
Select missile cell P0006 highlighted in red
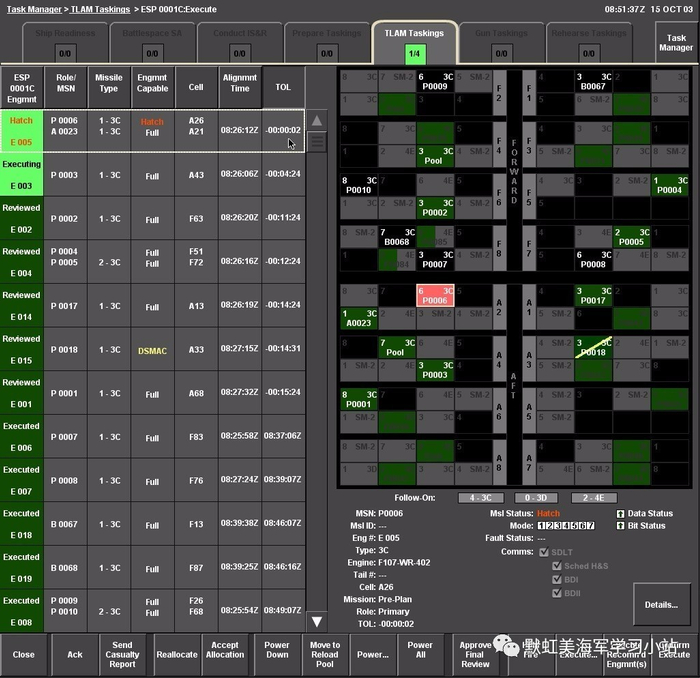coord(435,294)
